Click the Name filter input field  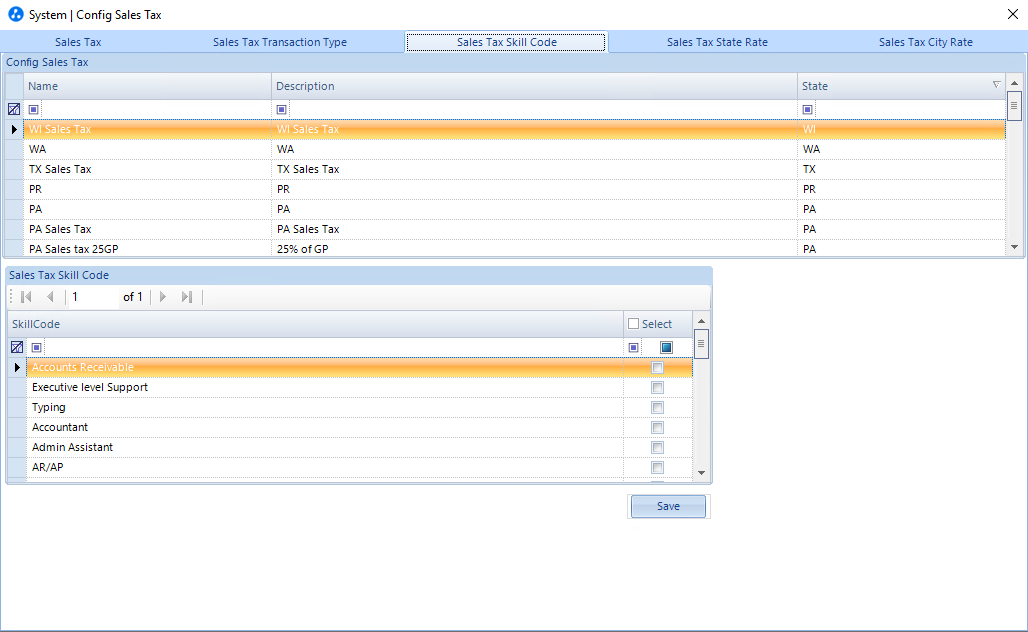tap(155, 109)
